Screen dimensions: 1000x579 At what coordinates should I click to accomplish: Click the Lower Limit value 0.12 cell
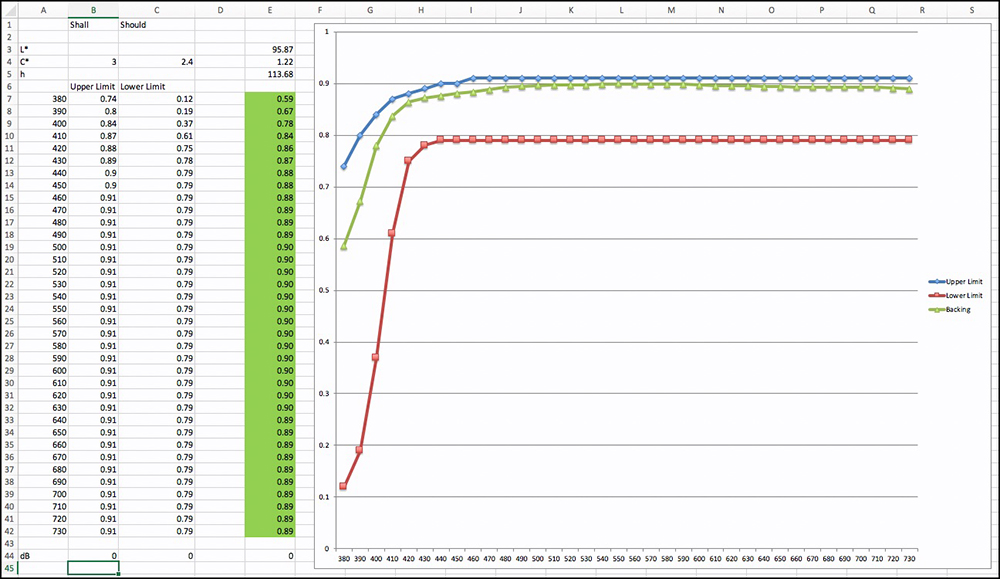pos(155,99)
